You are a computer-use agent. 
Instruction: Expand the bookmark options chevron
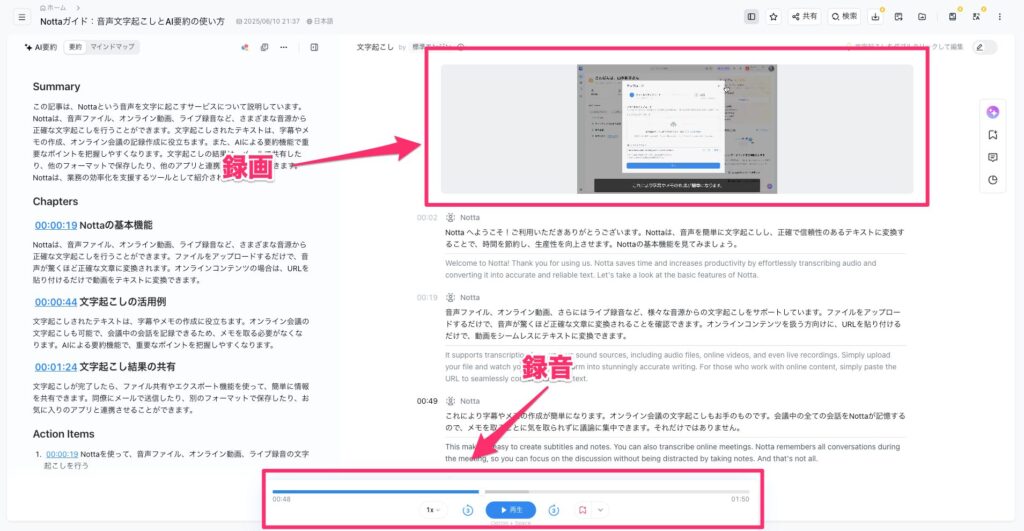600,510
